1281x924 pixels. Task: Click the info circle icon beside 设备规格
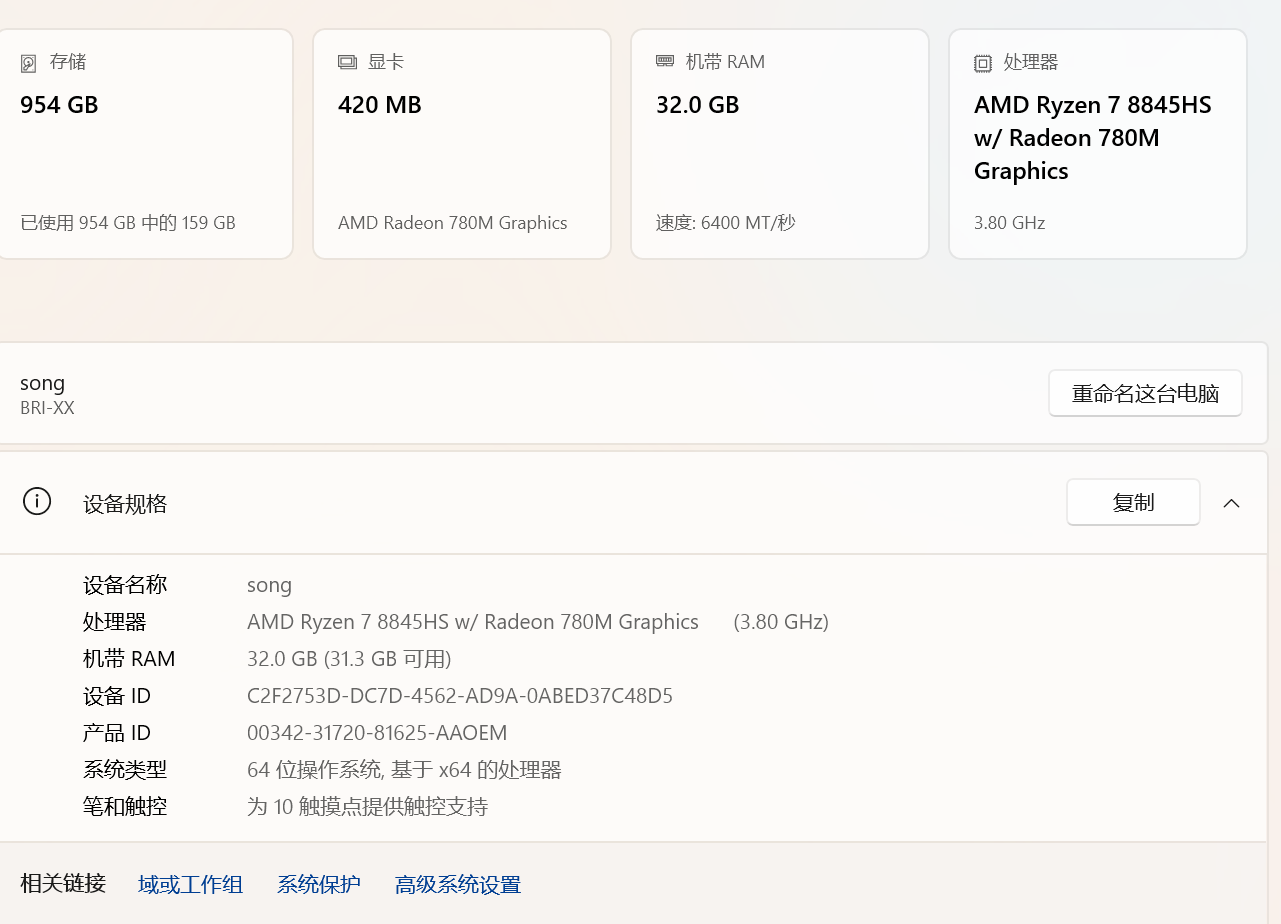click(x=37, y=501)
